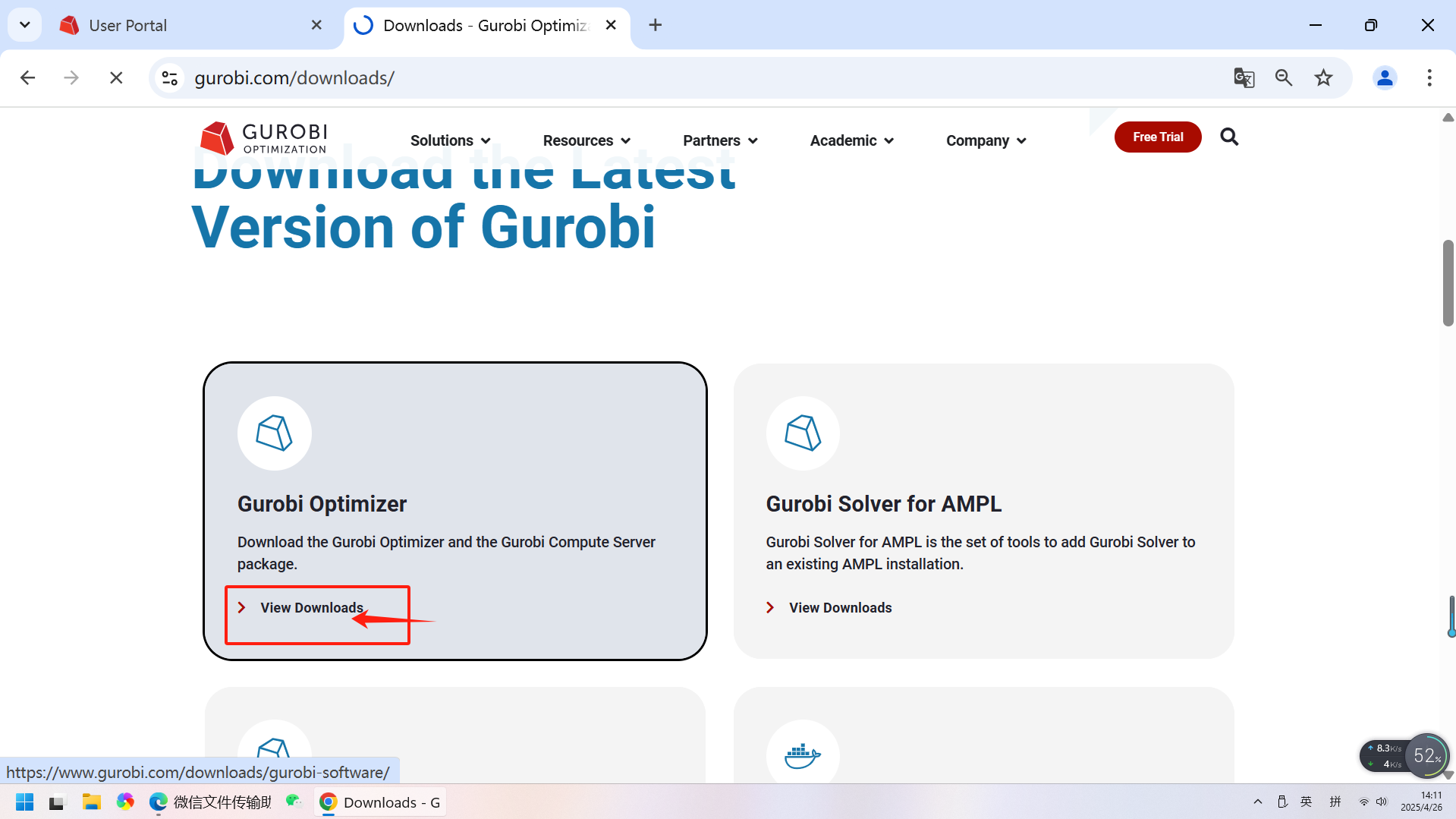Bookmark this page with the star icon
Screen dimensions: 1456x819
(x=1324, y=77)
